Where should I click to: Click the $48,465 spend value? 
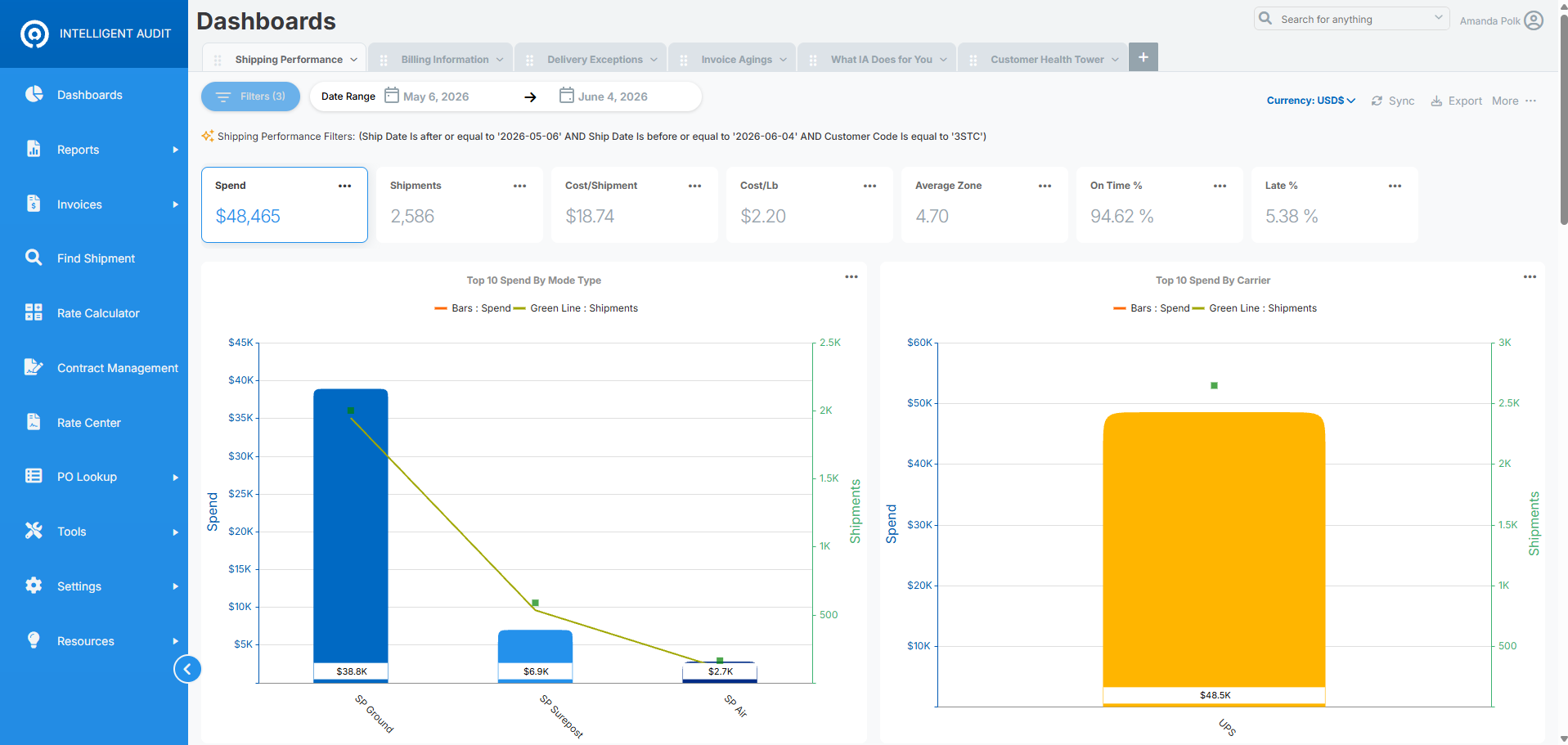coord(248,216)
